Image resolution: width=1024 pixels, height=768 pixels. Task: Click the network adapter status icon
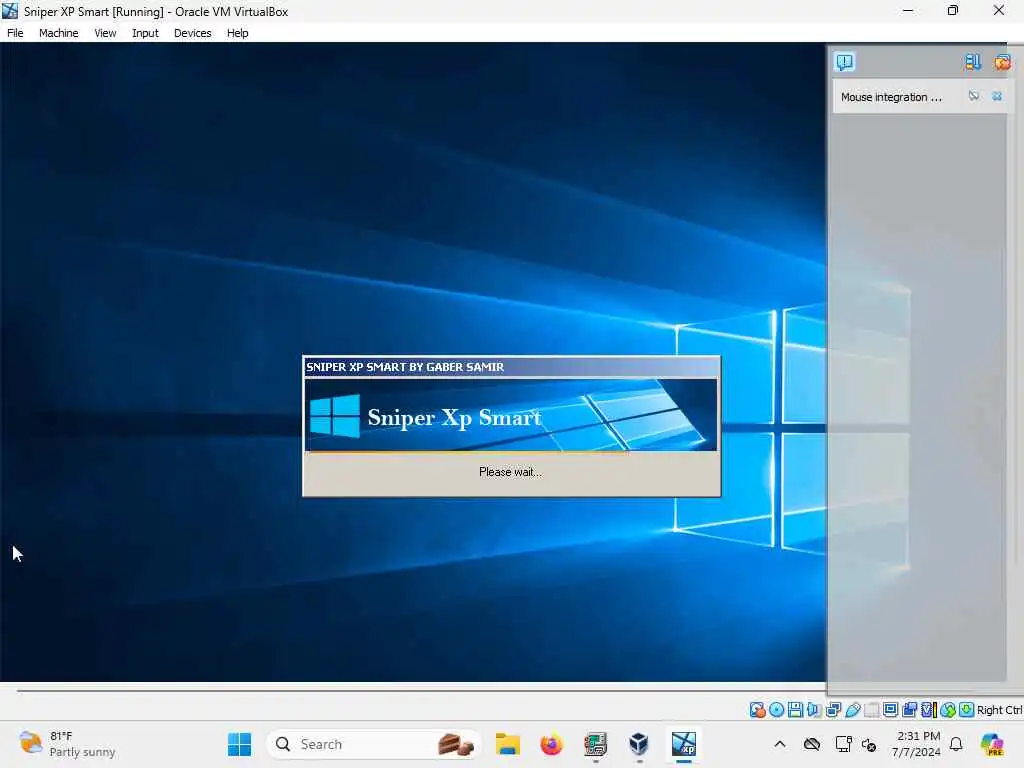click(x=833, y=710)
